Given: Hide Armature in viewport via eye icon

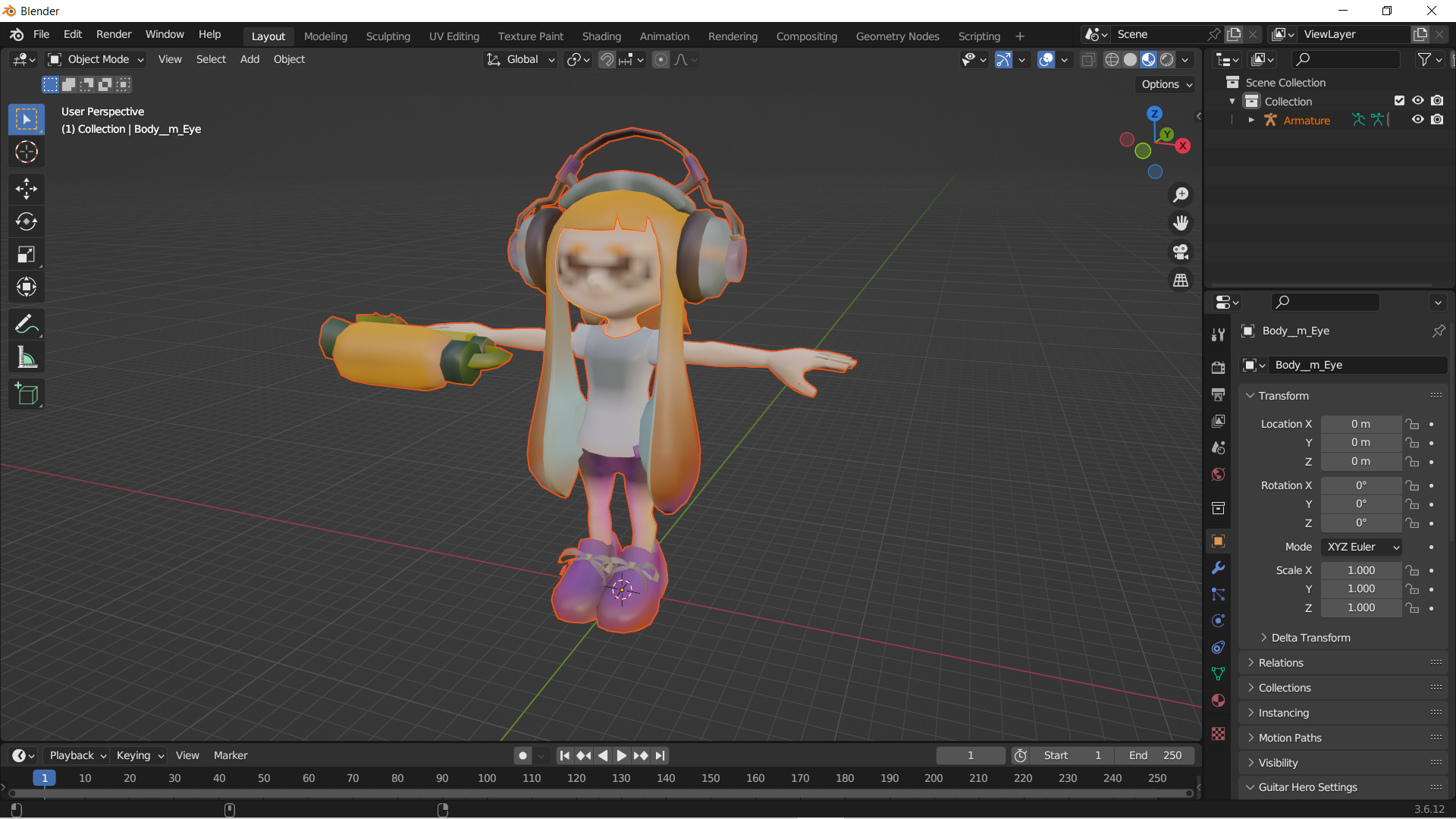Looking at the screenshot, I should [1417, 120].
